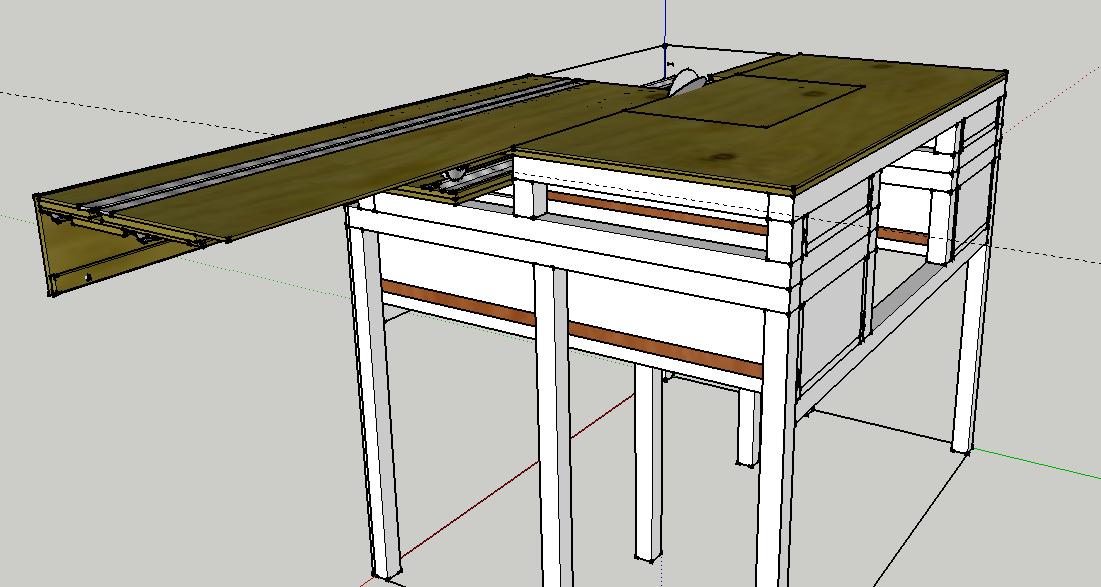This screenshot has height=587, width=1101.
Task: Select left brown strip on lower front apron
Action: 458,303
